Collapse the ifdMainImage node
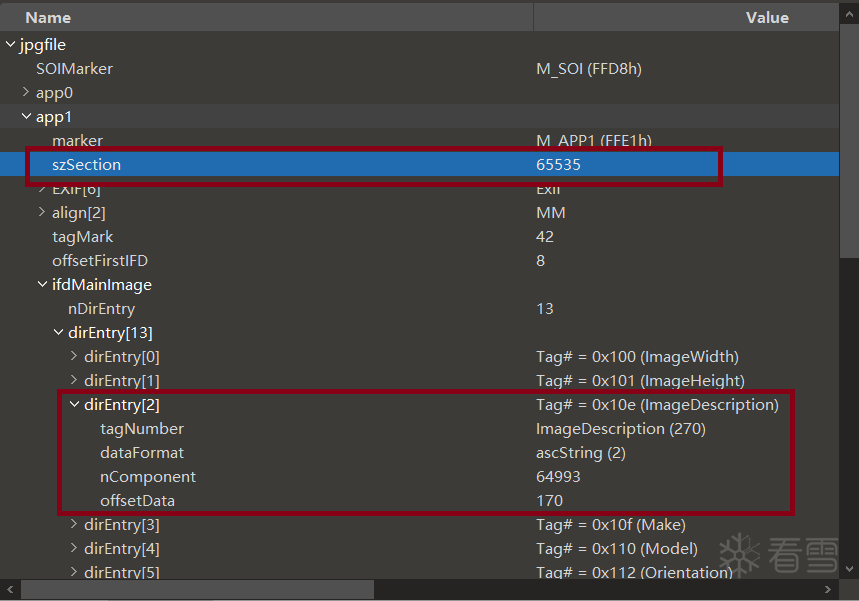This screenshot has width=859, height=601. point(42,285)
